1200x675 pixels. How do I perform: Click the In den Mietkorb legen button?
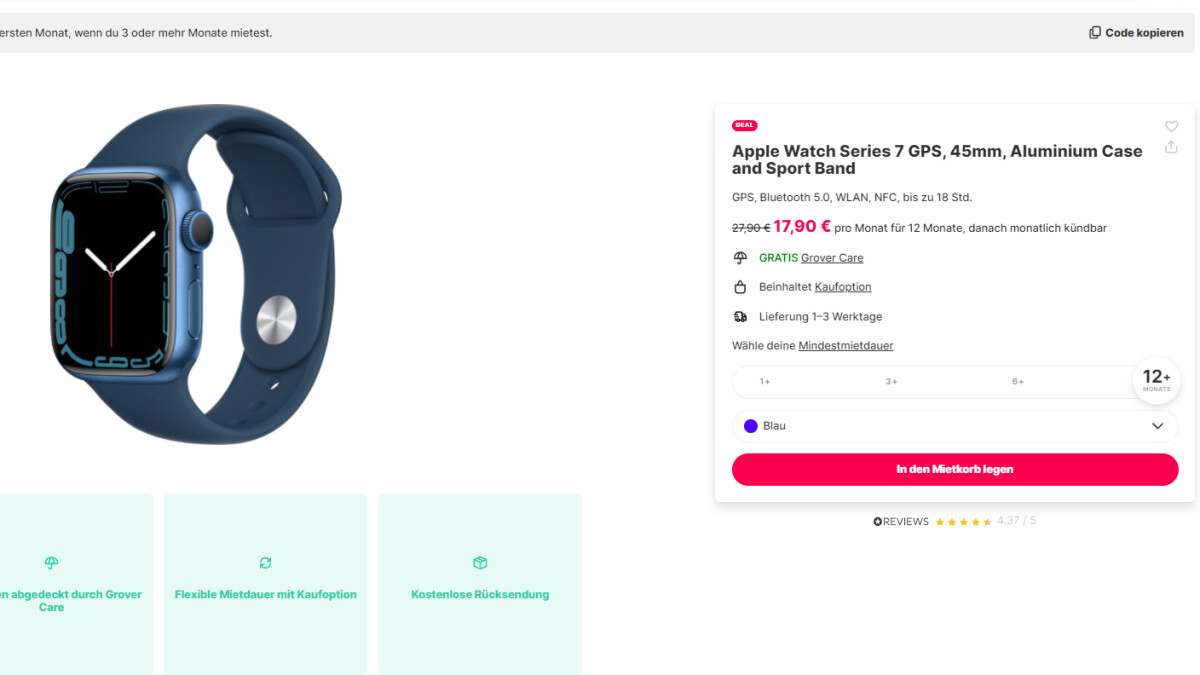tap(954, 469)
